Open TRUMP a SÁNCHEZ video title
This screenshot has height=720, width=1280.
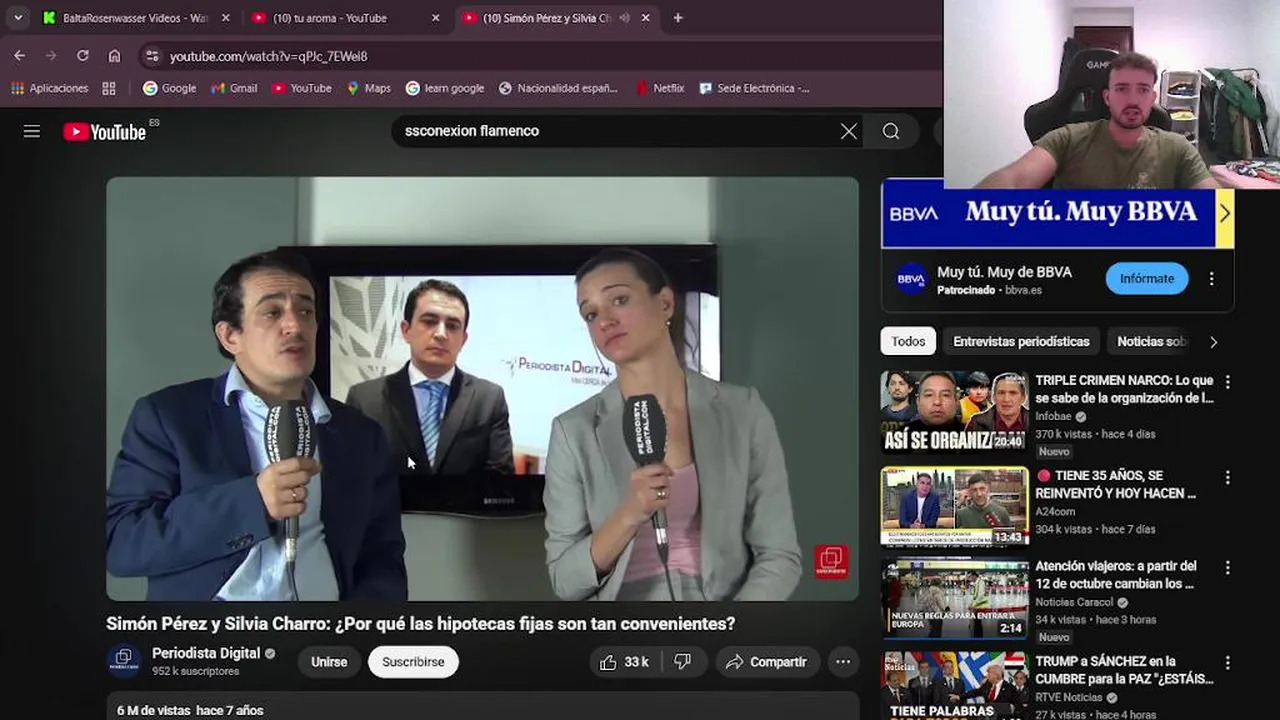tap(1124, 670)
